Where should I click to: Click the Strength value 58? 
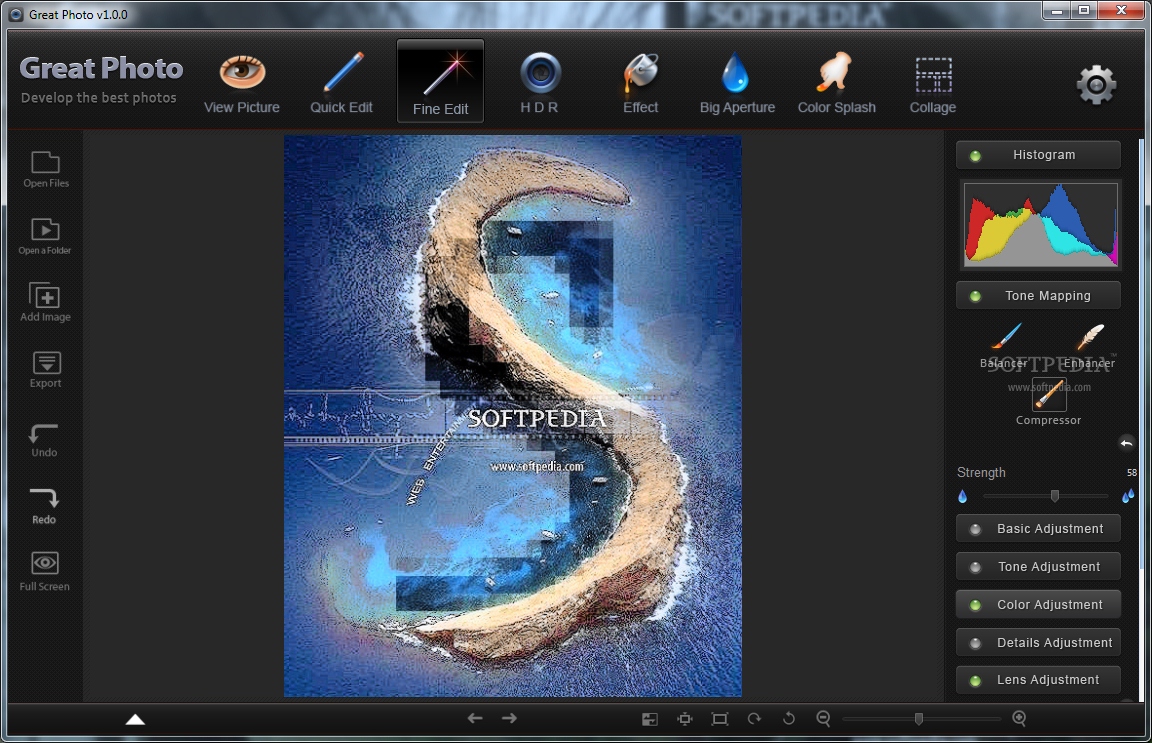tap(1131, 473)
